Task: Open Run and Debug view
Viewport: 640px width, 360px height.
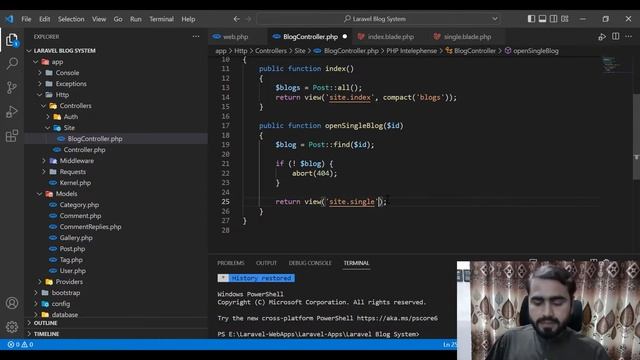Action: [12, 111]
